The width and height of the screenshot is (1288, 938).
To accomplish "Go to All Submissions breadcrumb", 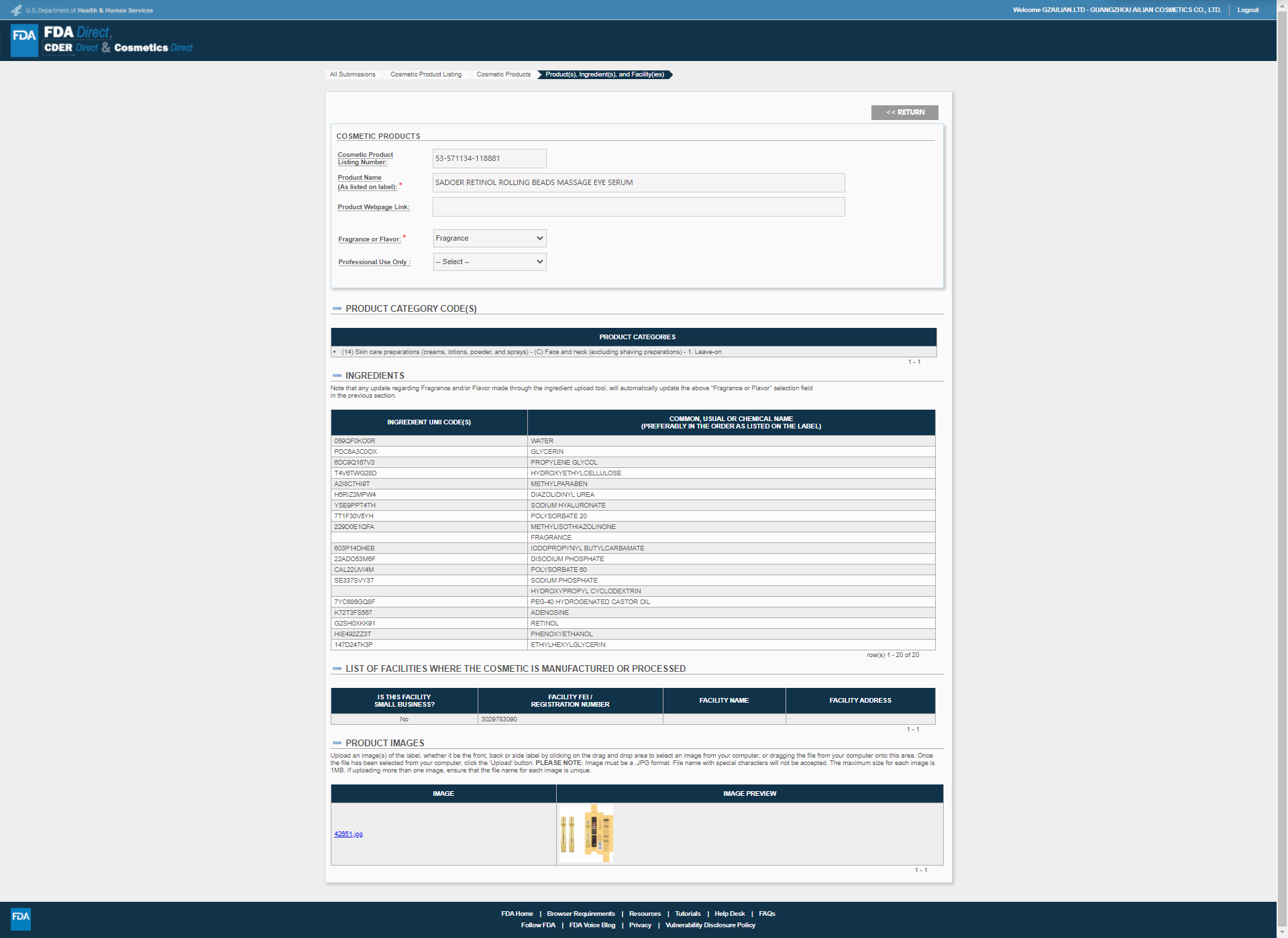I will (352, 74).
